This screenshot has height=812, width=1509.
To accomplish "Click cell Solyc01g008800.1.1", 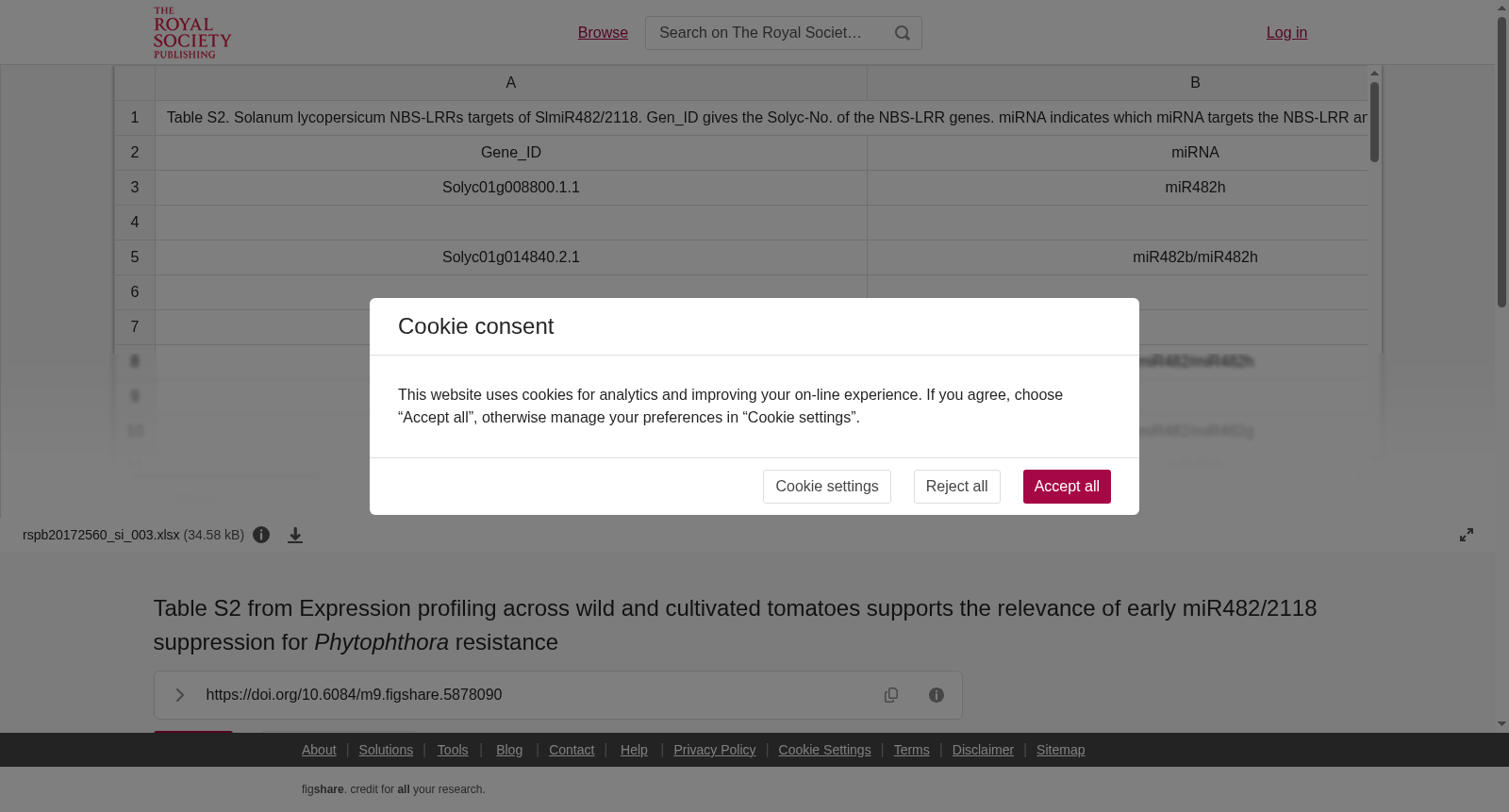I will [x=511, y=188].
